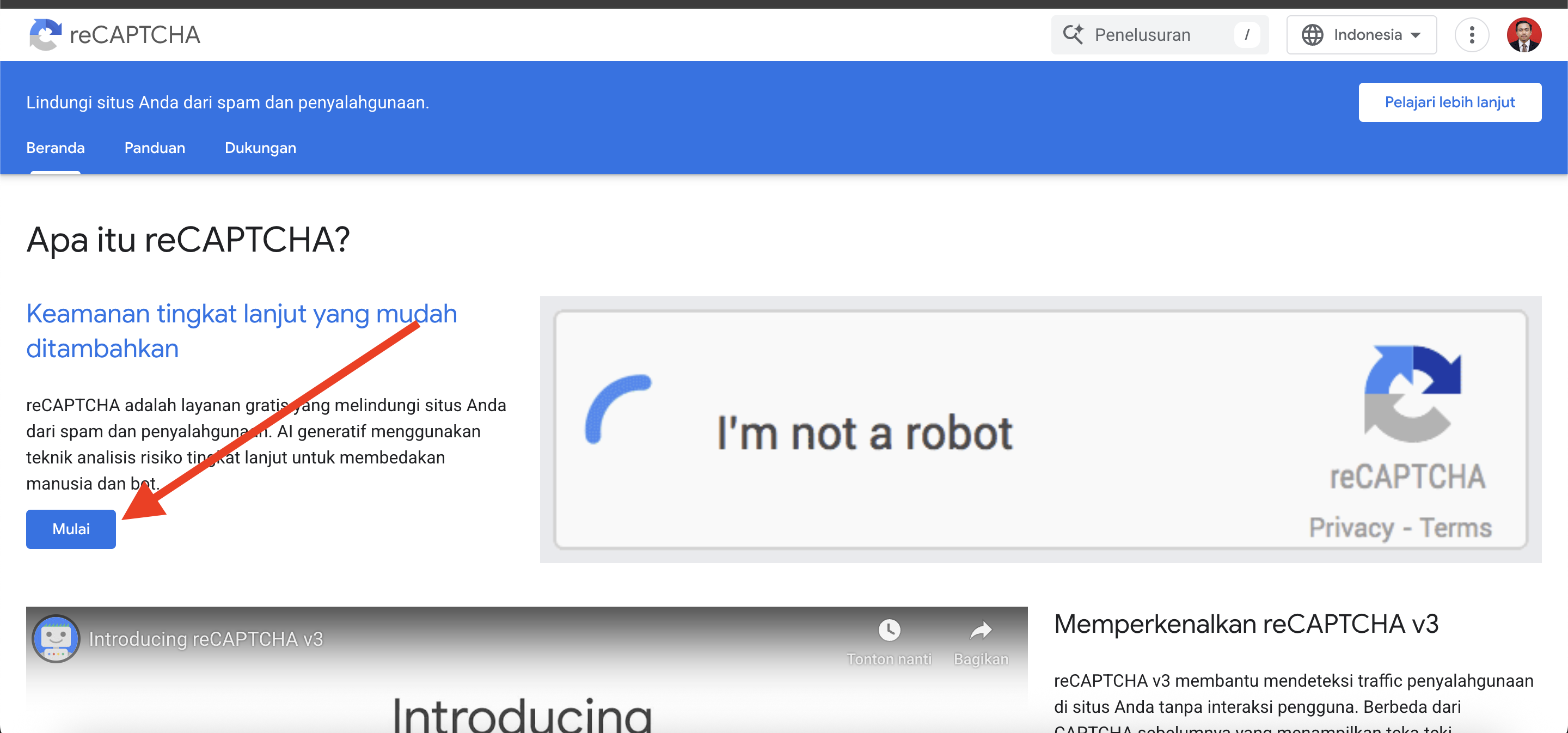
Task: Click the globe icon next to Indonesia
Action: (1312, 35)
